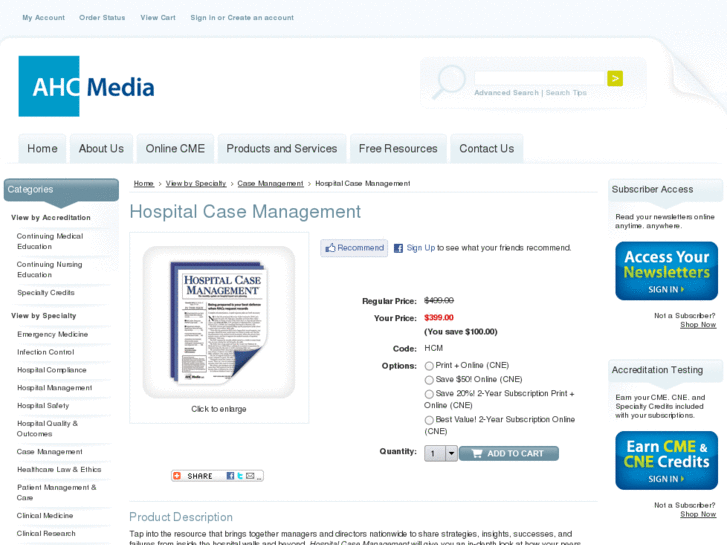Click the Home breadcrumb link
The image size is (727, 545).
(x=144, y=184)
